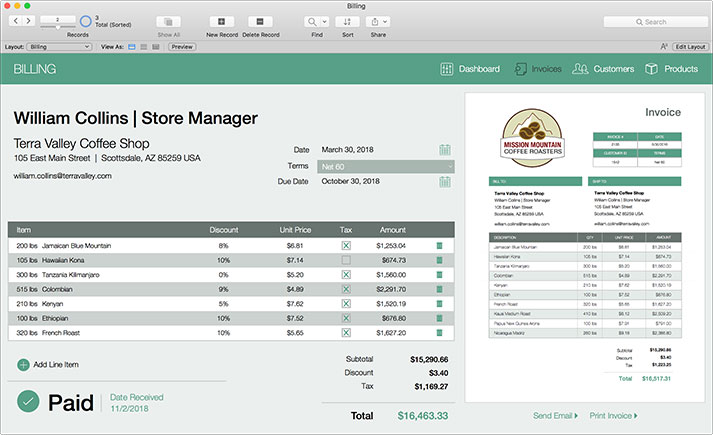
Task: Delete the Jamaican Blue Mountain line item
Action: (439, 245)
